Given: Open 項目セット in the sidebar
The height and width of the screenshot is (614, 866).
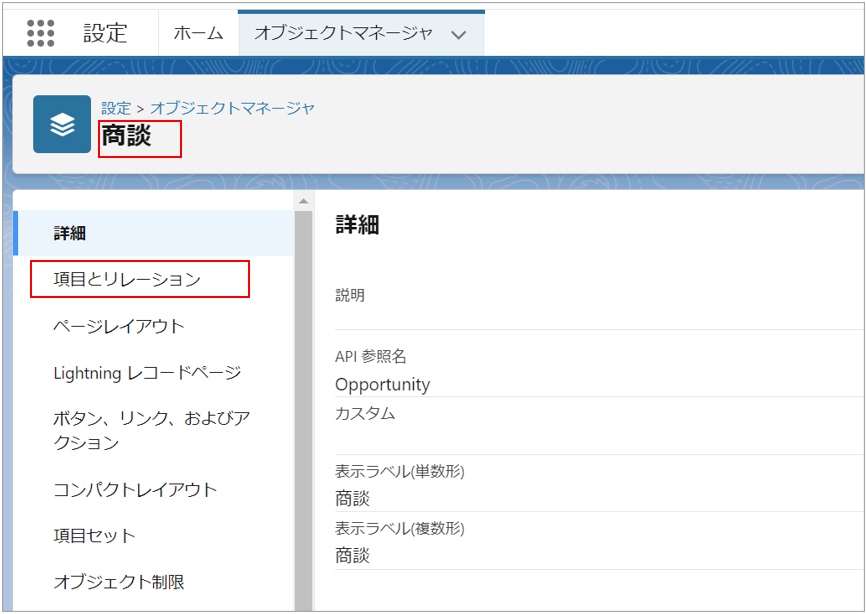Looking at the screenshot, I should 94,536.
